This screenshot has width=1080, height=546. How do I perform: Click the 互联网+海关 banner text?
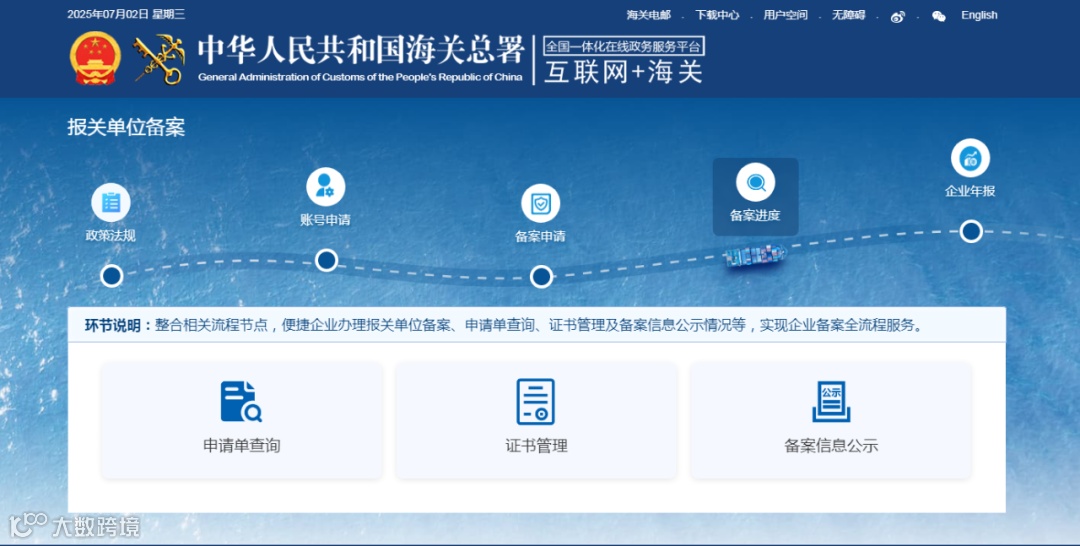click(x=624, y=72)
